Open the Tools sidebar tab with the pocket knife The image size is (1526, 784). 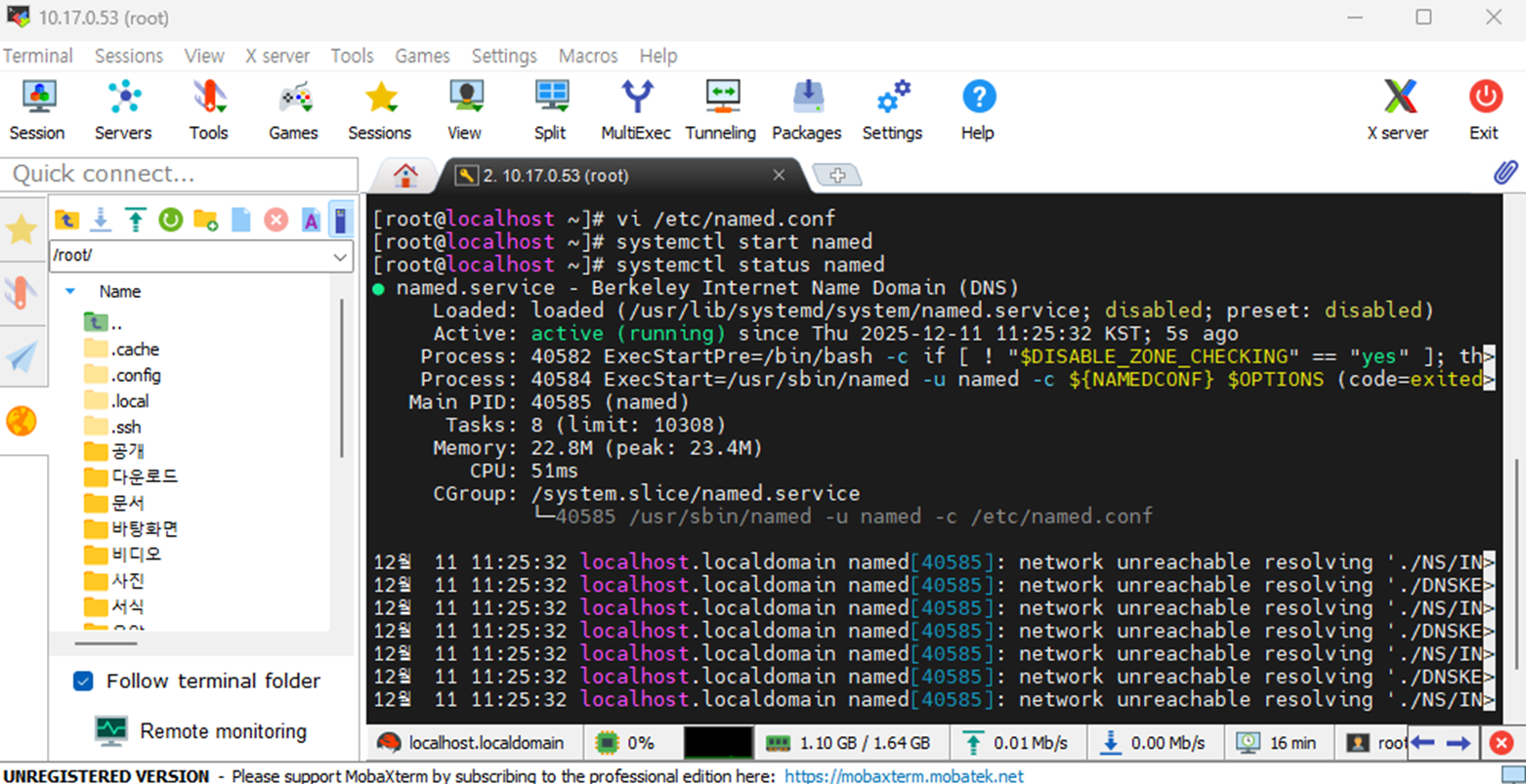click(x=21, y=293)
